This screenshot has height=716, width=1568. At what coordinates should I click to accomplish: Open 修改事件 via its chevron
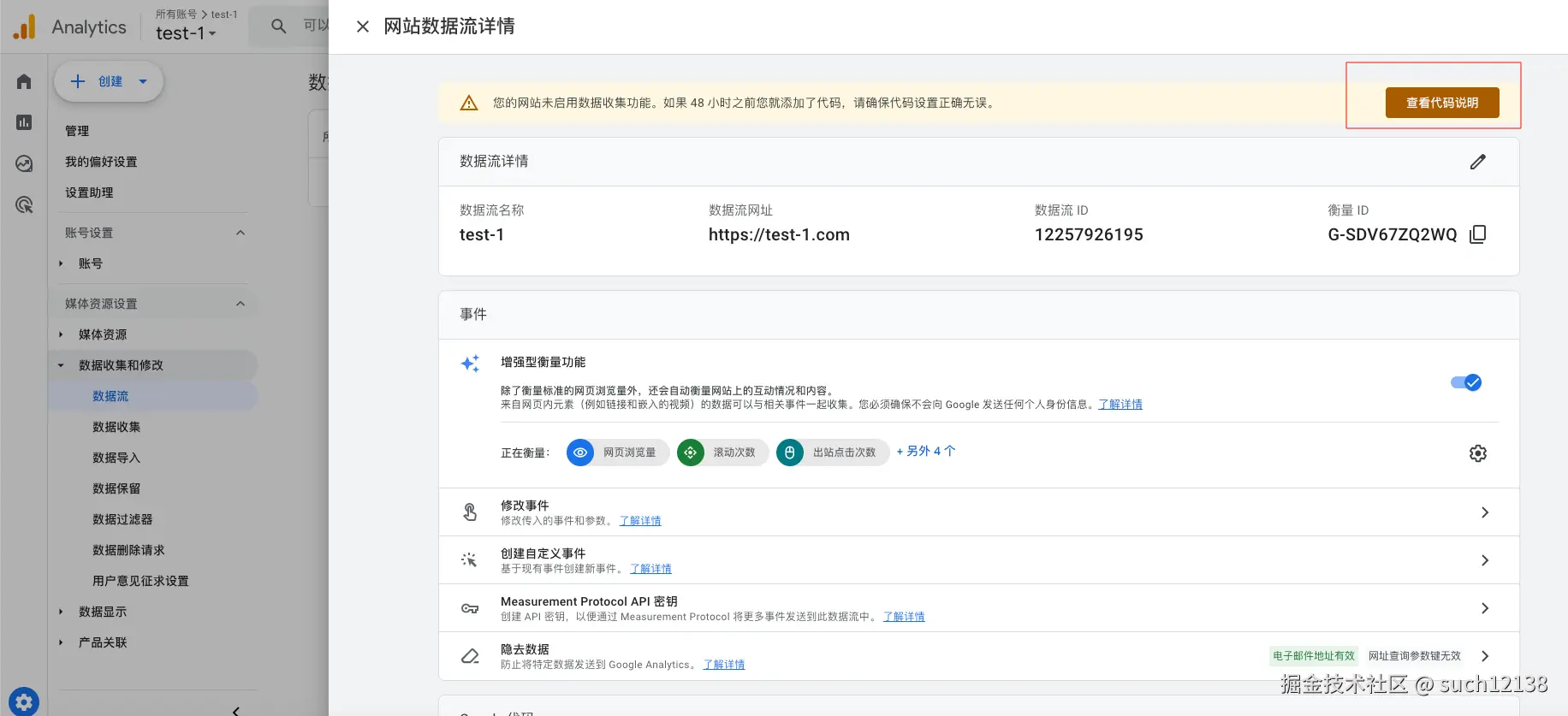click(x=1485, y=512)
